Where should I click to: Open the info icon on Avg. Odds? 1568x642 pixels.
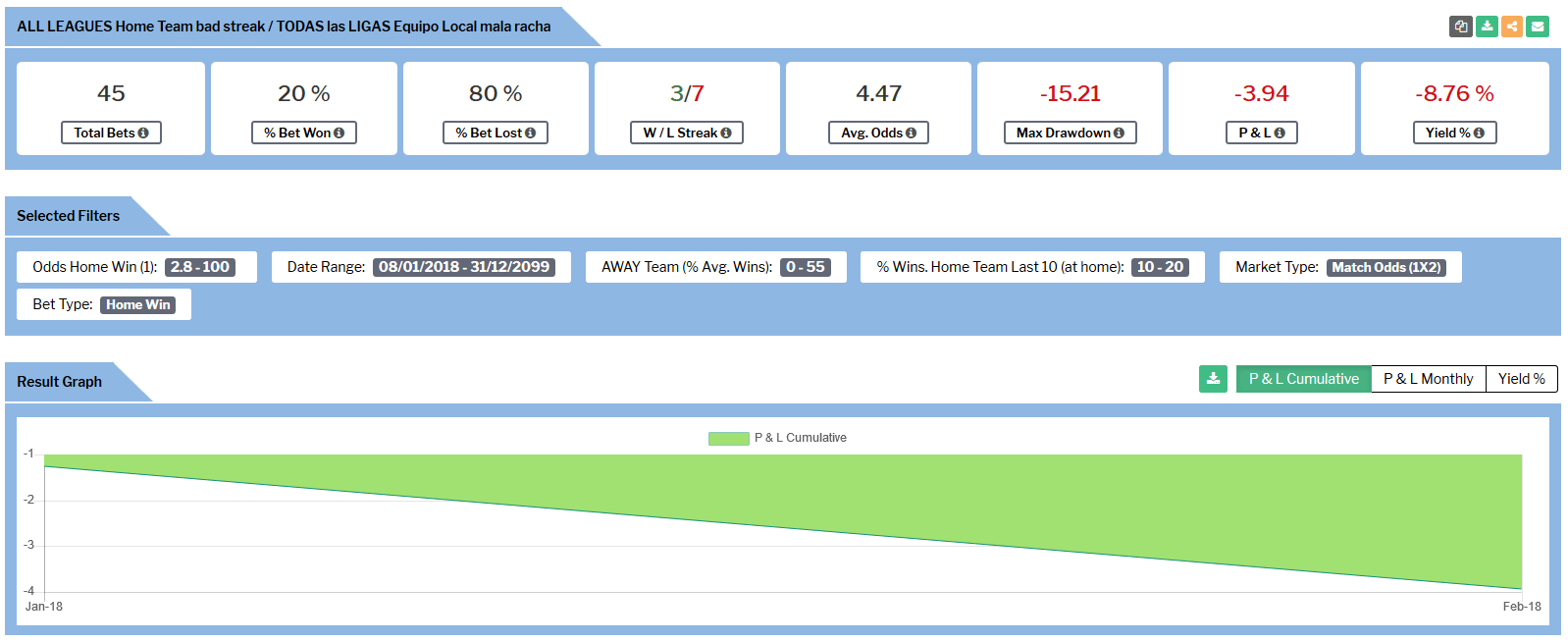coord(911,134)
